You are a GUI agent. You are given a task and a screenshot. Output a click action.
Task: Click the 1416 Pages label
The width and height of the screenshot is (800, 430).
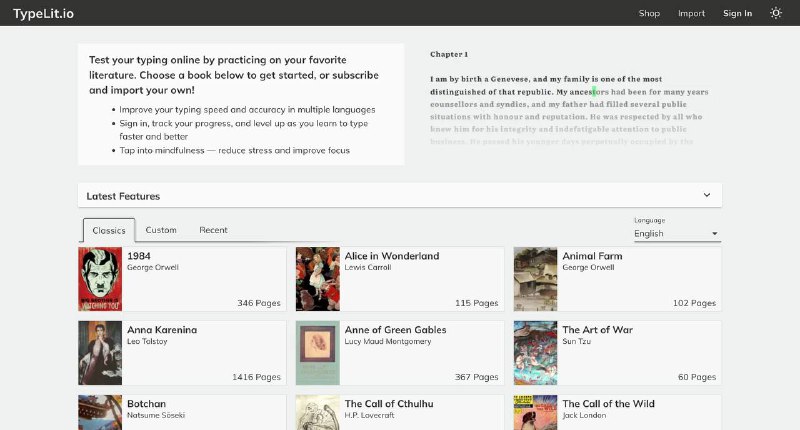[256, 377]
